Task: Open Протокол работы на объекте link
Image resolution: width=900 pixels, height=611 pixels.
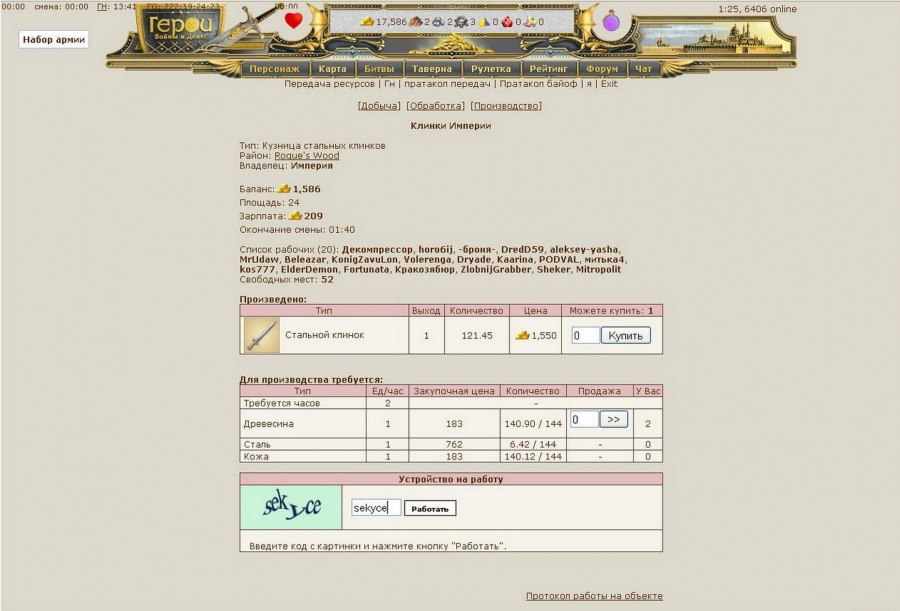Action: click(594, 596)
